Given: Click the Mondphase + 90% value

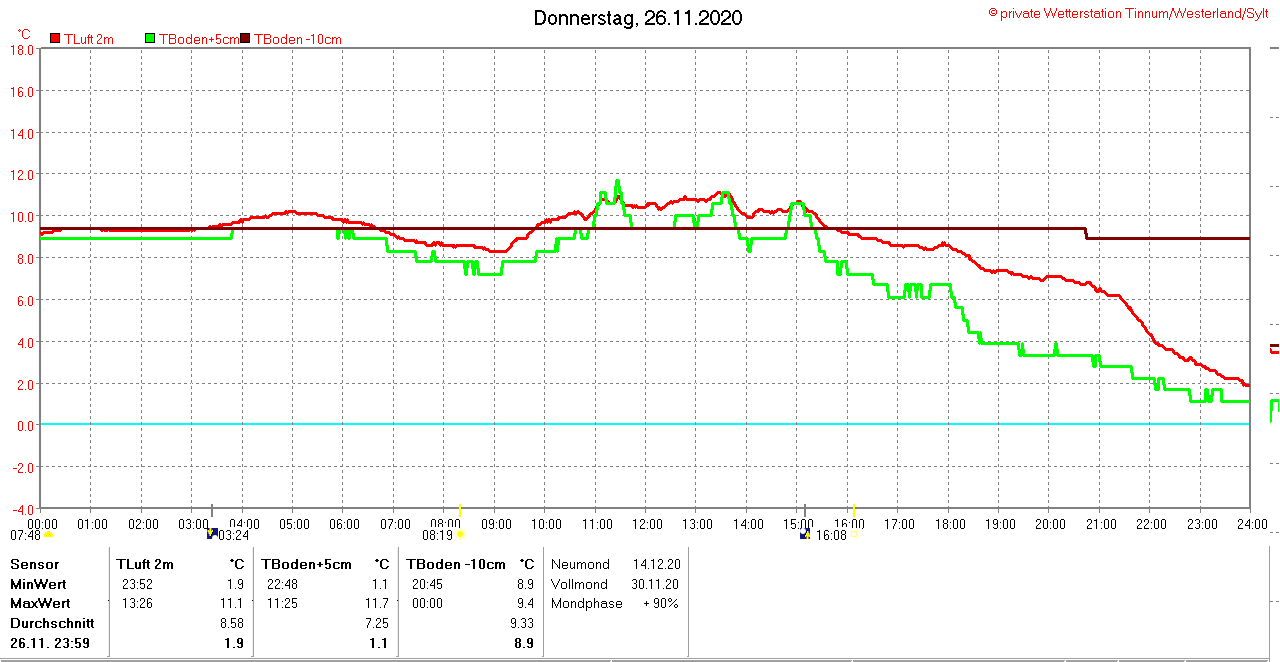Looking at the screenshot, I should click(x=660, y=603).
